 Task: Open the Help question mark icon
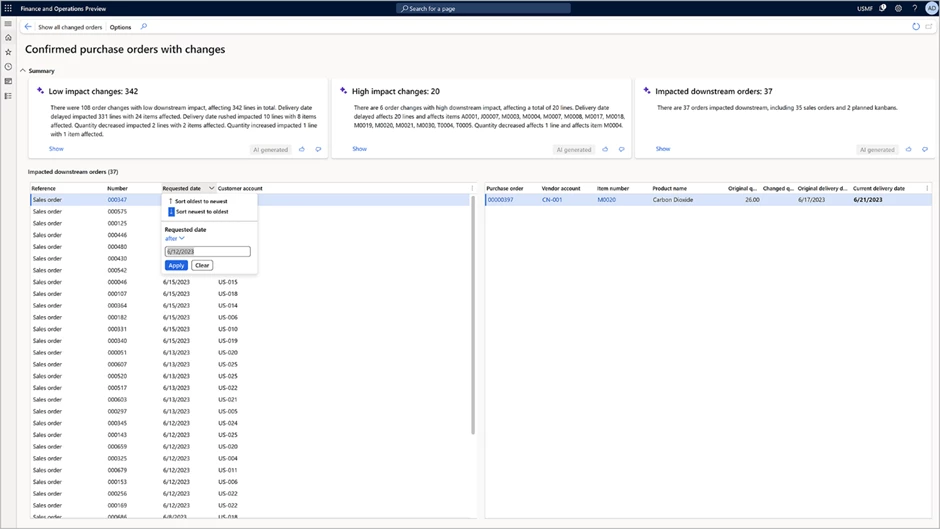pyautogui.click(x=914, y=8)
